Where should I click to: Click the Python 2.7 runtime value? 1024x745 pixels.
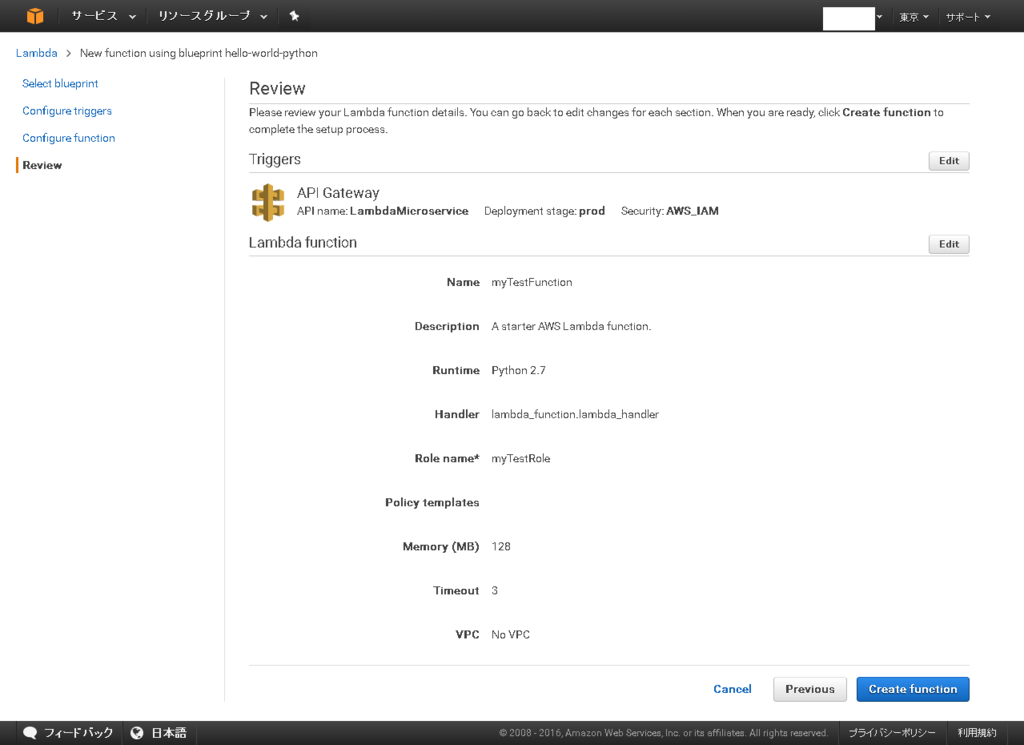pos(519,370)
